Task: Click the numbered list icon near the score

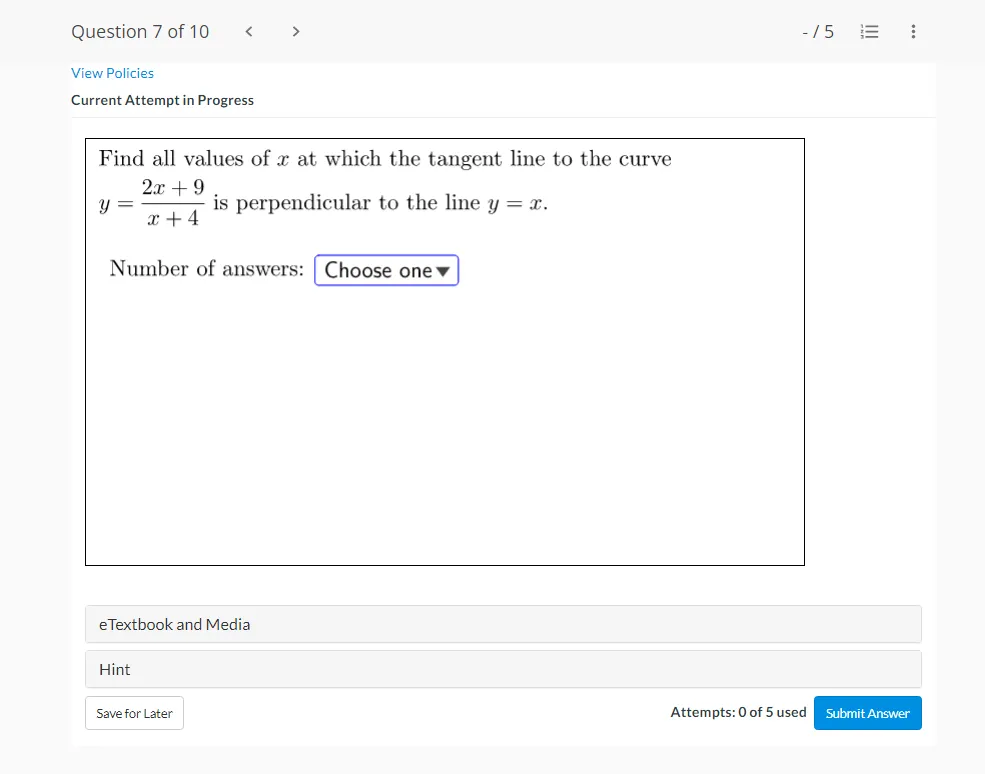Action: [x=869, y=31]
